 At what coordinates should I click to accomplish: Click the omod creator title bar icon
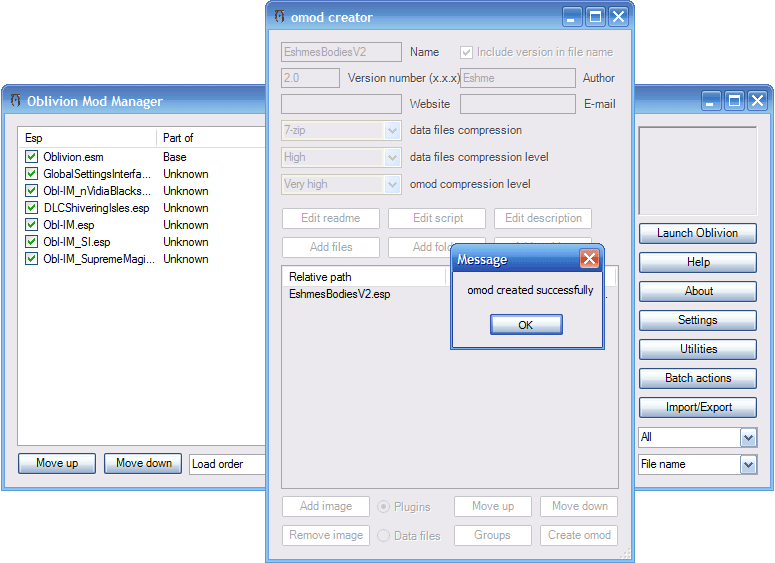(280, 16)
